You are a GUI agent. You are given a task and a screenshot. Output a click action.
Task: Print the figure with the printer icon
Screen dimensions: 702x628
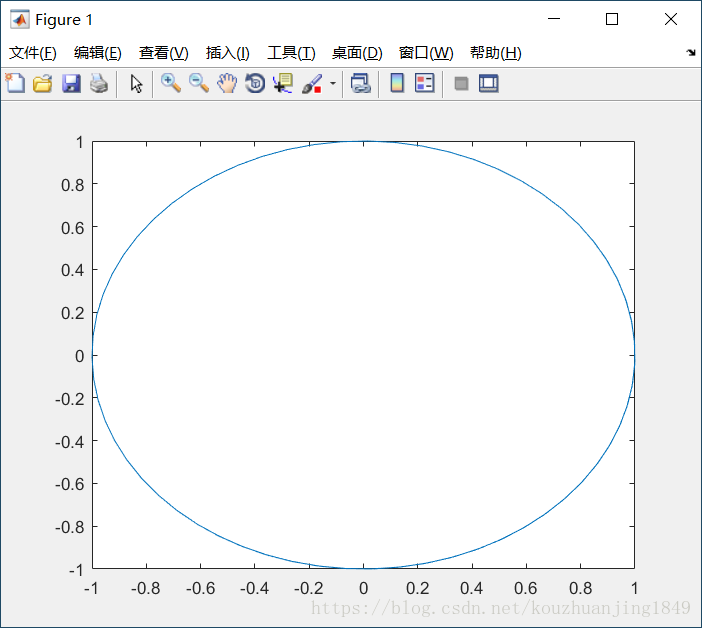pos(99,83)
